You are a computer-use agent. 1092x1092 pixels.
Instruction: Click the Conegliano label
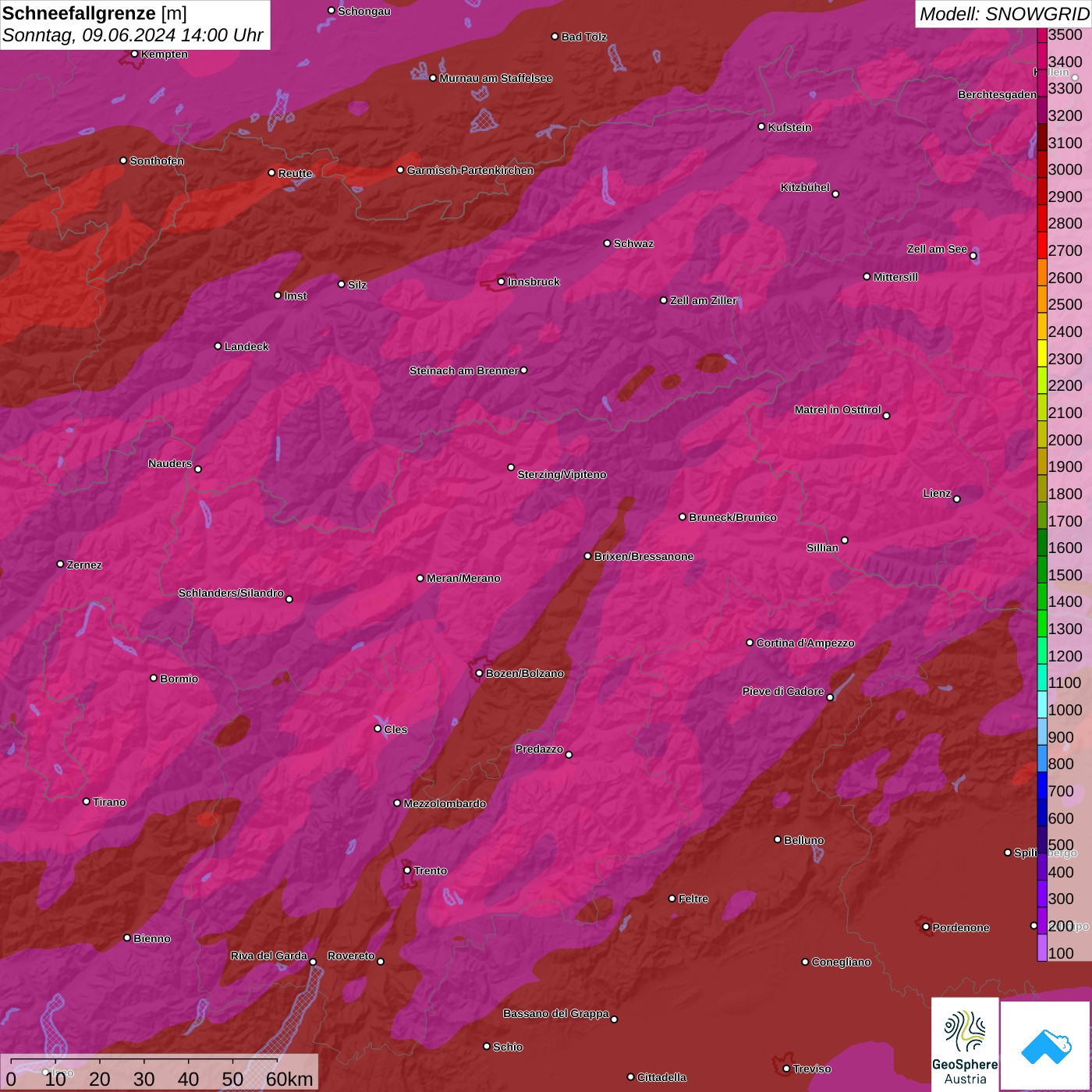[x=841, y=962]
